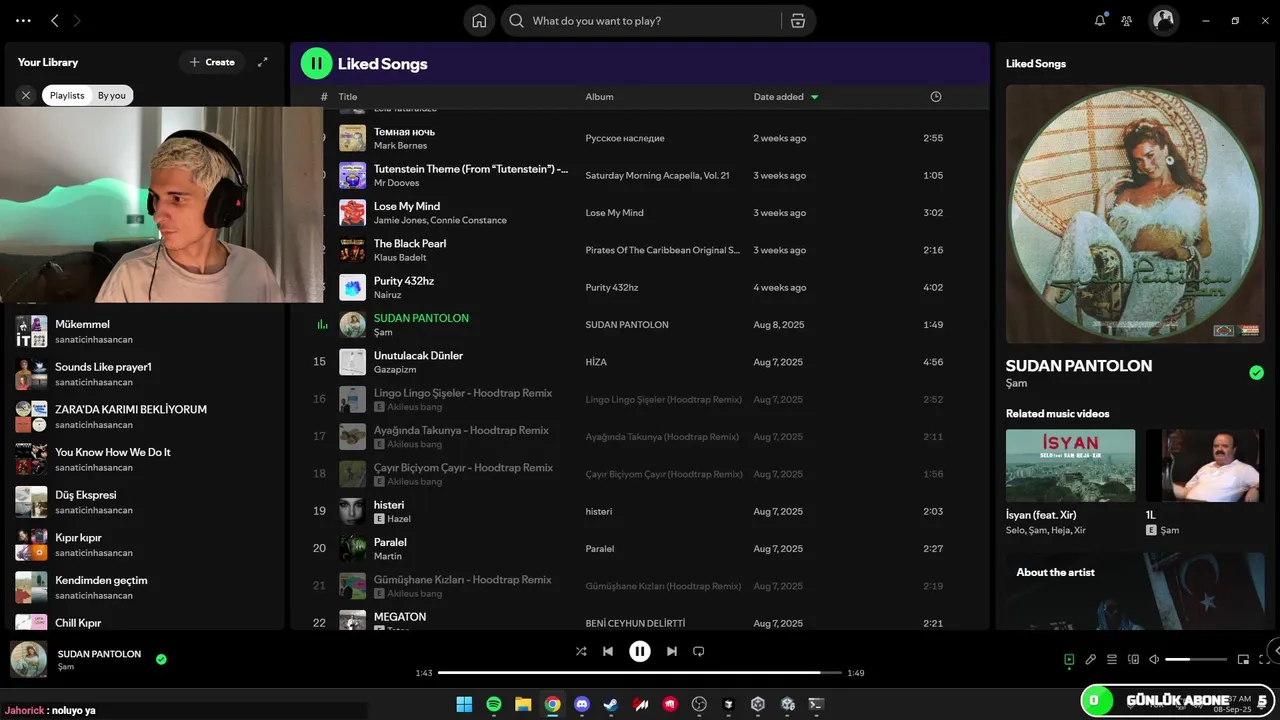Clear the library filter with X
Image resolution: width=1280 pixels, height=720 pixels.
(x=26, y=95)
